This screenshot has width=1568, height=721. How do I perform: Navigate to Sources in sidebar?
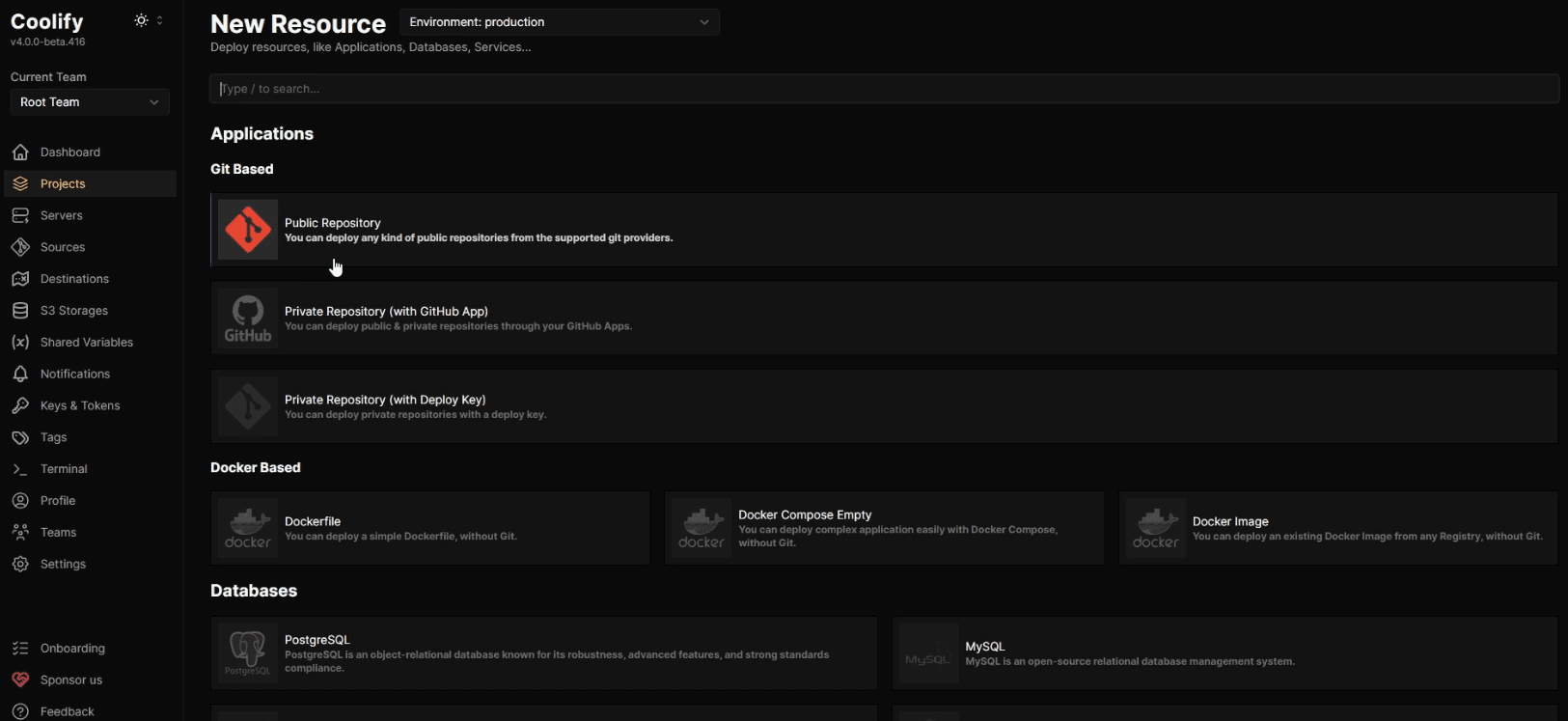click(x=90, y=247)
